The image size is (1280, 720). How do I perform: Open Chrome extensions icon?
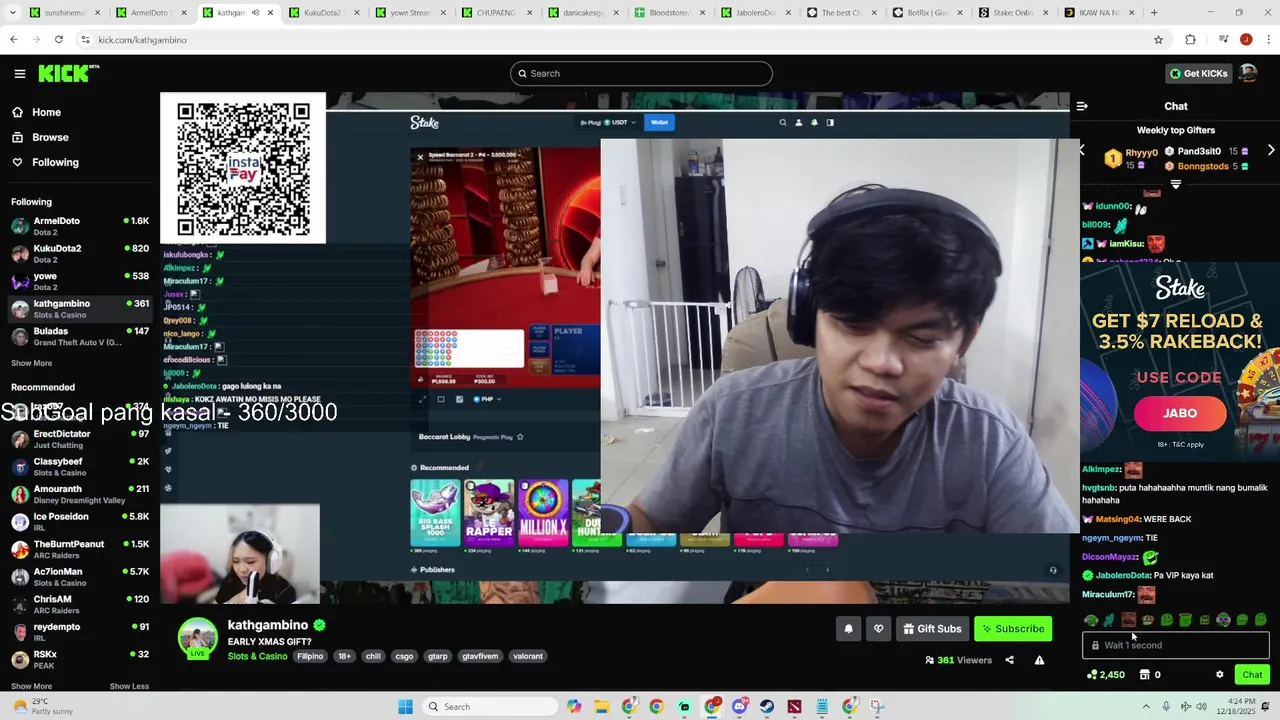pos(1190,39)
